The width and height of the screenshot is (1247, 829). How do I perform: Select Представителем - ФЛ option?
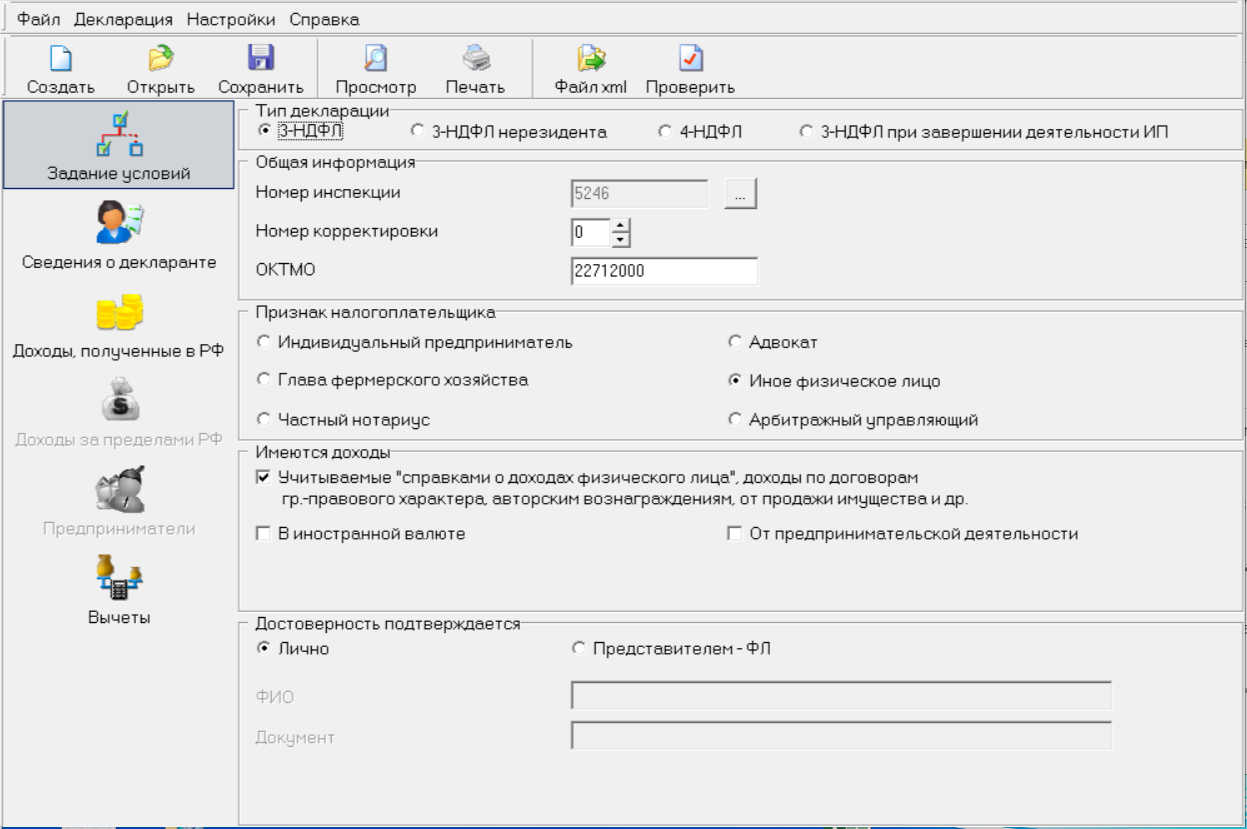(x=578, y=648)
